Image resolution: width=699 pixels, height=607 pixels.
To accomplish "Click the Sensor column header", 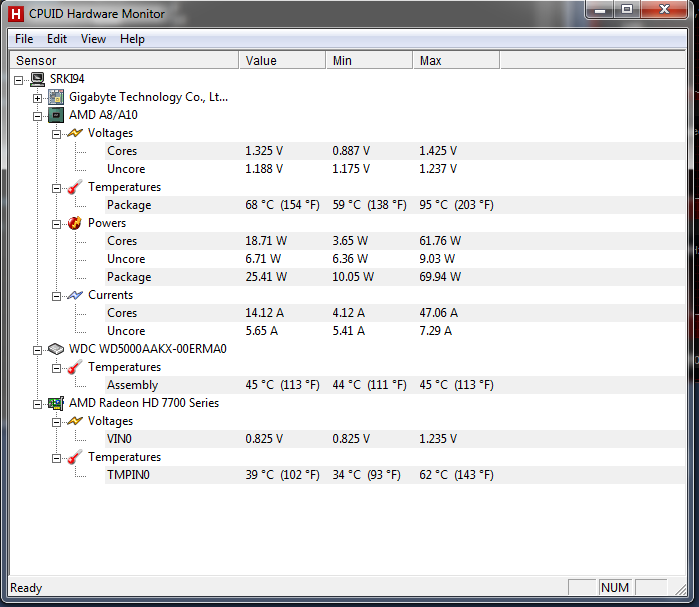I will coord(124,60).
